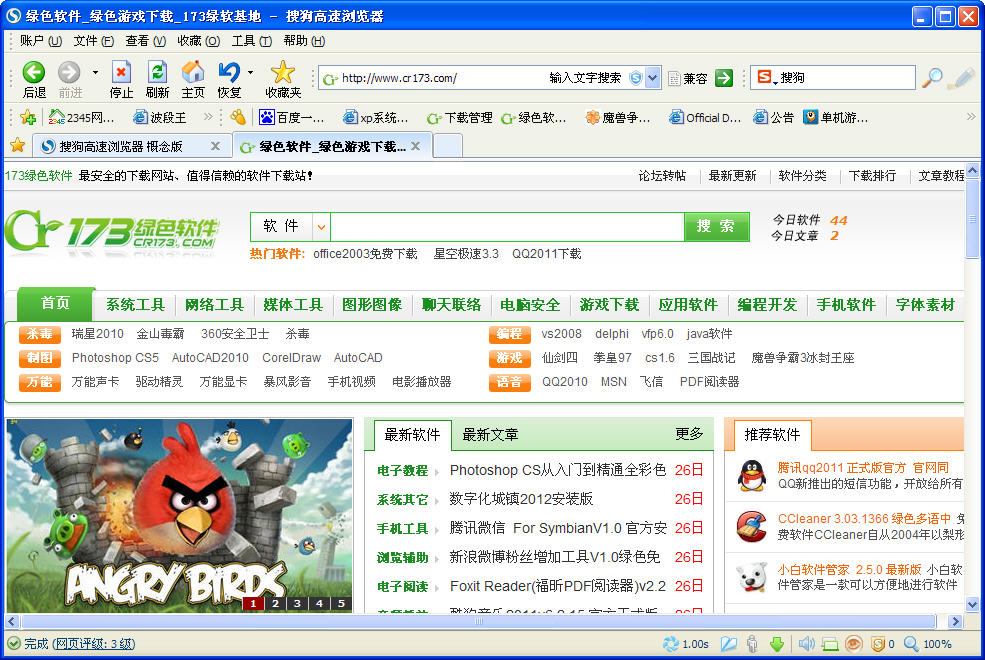Click green download arrow in status bar
Screen dimensions: 985x660
pos(776,644)
